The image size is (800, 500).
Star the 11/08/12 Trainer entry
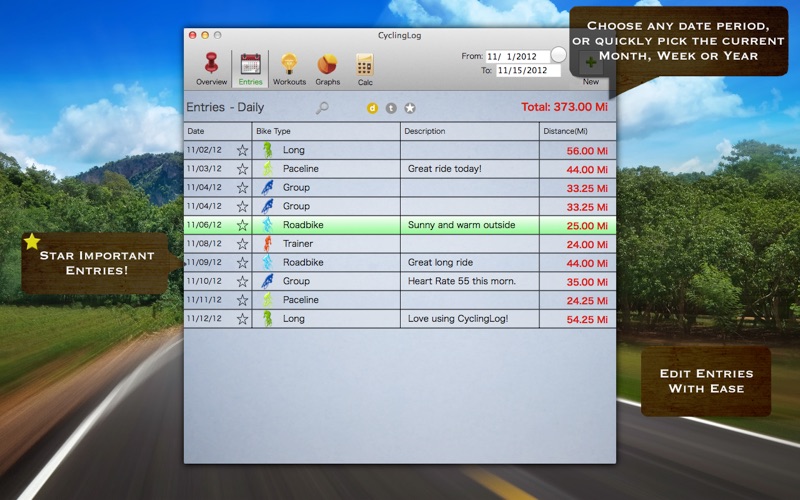coord(242,244)
